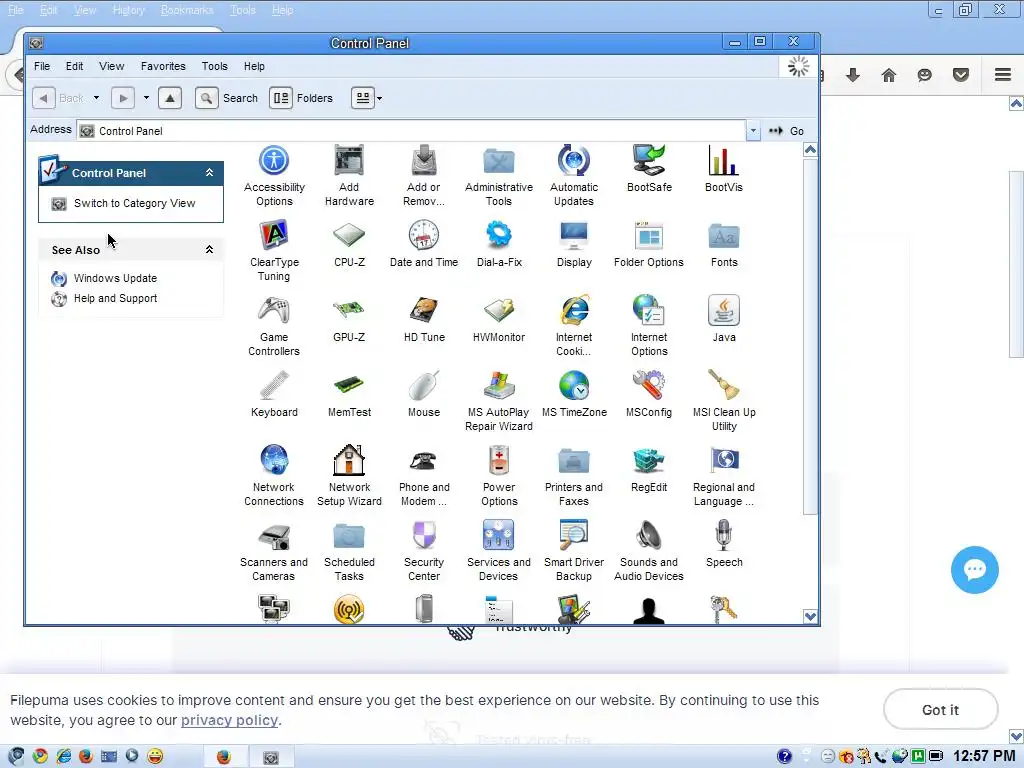Open Mouse properties
This screenshot has height=768, width=1024.
424,394
